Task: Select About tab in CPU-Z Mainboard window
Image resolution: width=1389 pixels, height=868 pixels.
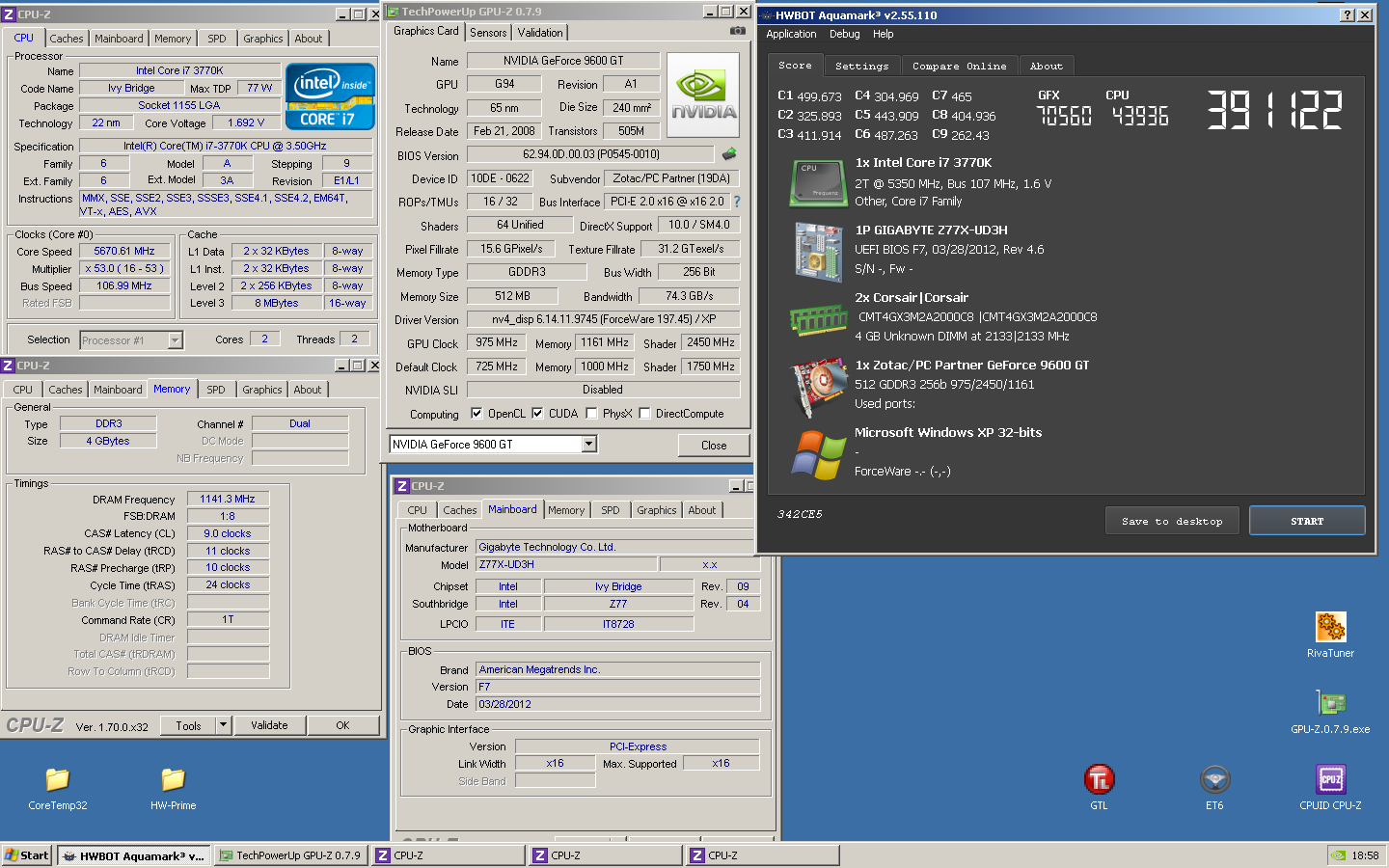Action: click(702, 510)
